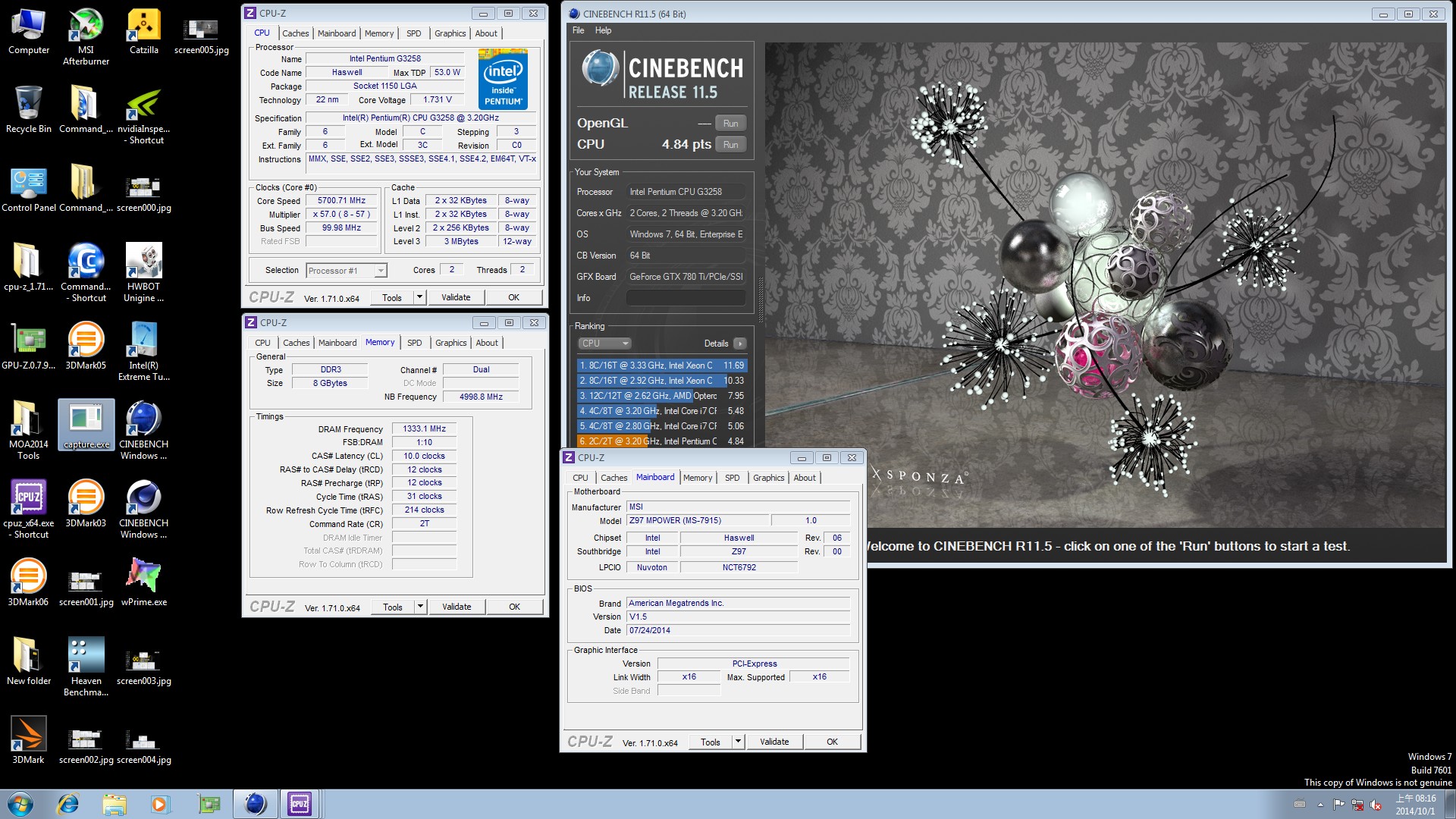This screenshot has height=819, width=1456.
Task: Open the 3DMark06 desktop icon
Action: pos(29,583)
